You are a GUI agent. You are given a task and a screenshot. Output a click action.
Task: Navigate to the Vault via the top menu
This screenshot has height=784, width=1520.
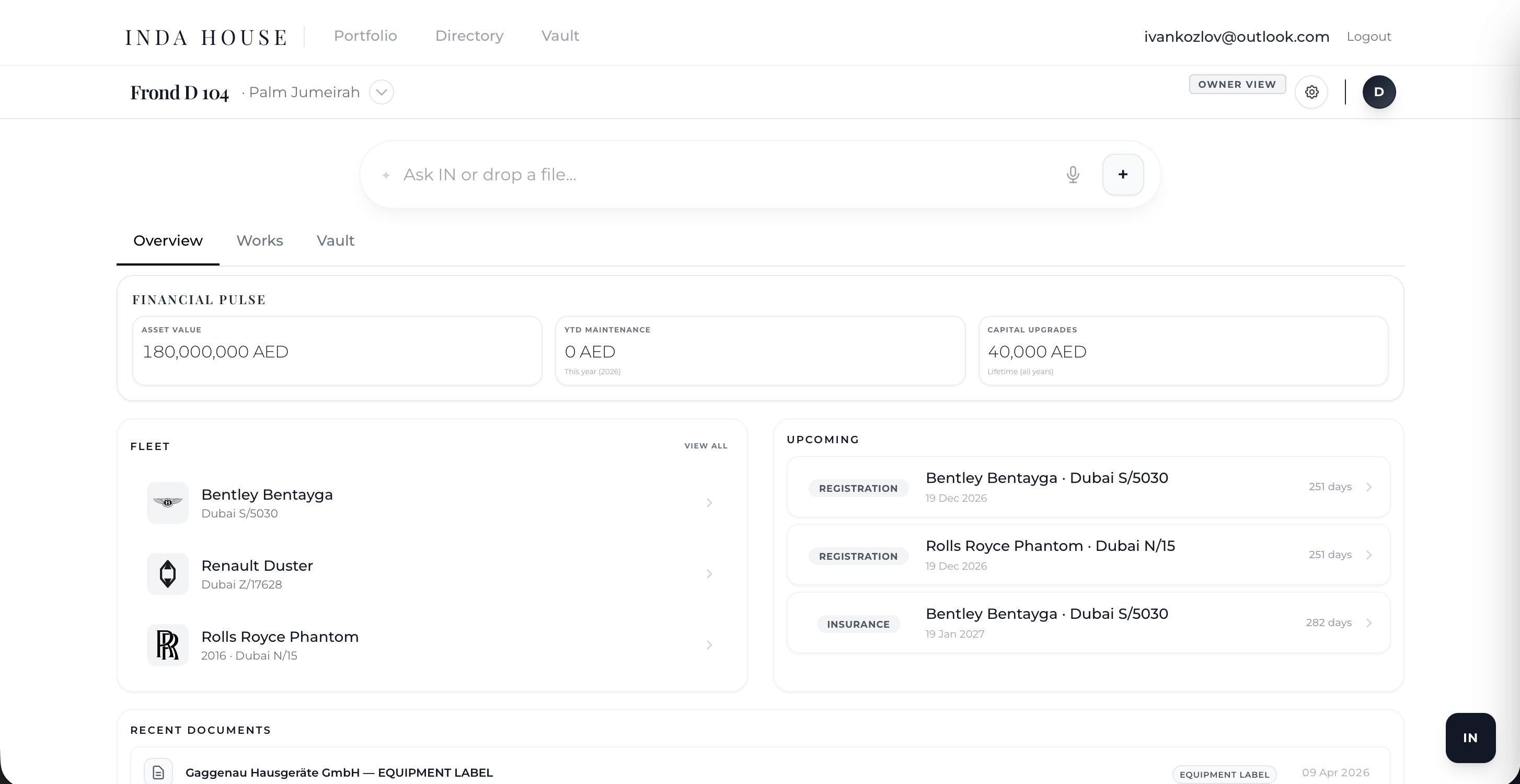pos(559,36)
